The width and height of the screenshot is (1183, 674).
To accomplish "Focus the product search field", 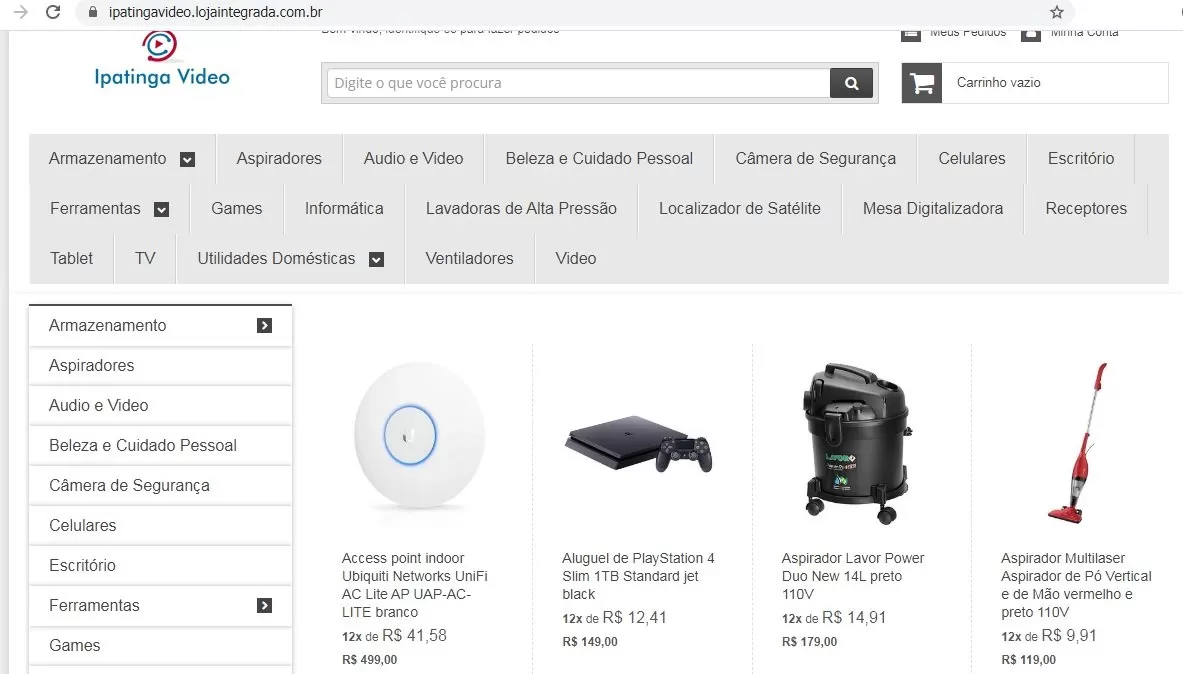I will pos(579,83).
